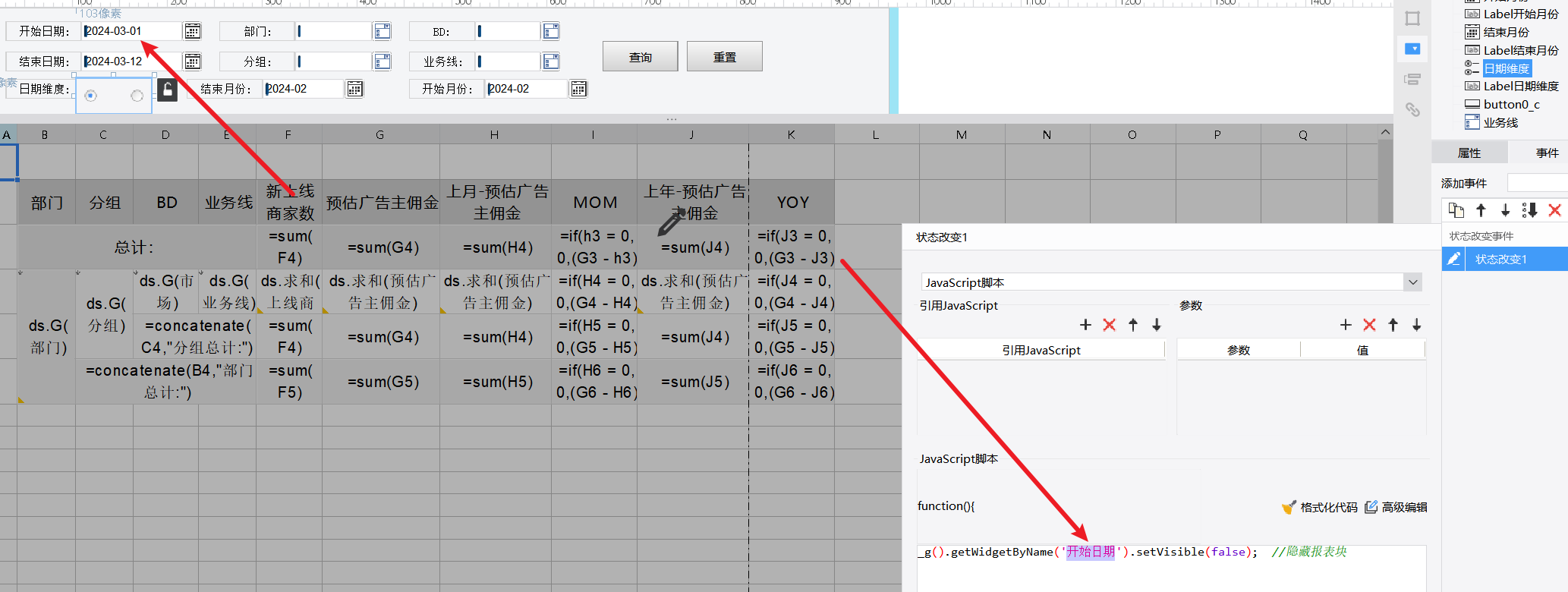Select the first radio option of 日期维度
Viewport: 1568px width, 592px height.
pyautogui.click(x=91, y=96)
